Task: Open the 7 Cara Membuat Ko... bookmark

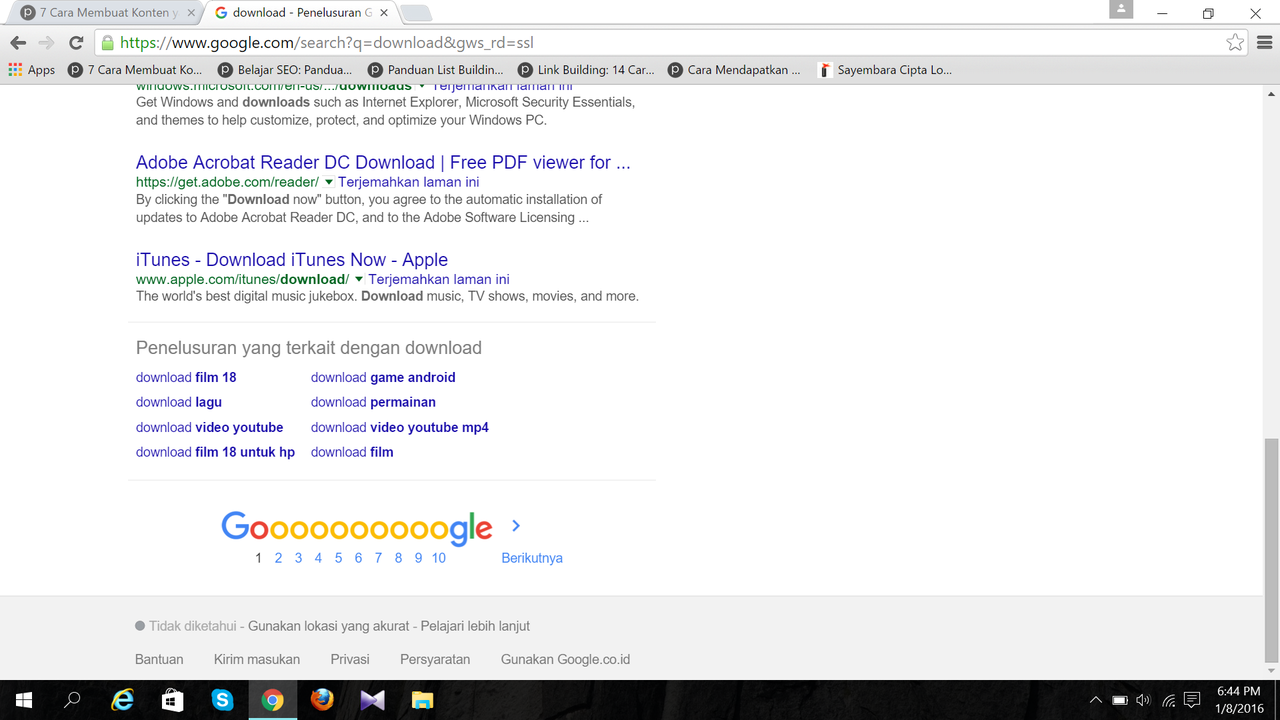Action: tap(135, 70)
